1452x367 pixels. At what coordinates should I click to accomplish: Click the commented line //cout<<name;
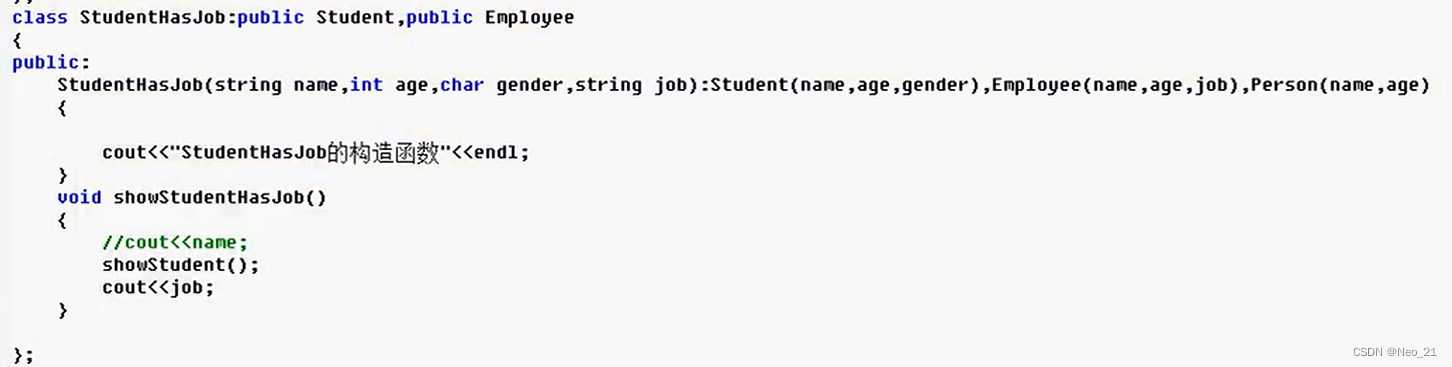[174, 242]
